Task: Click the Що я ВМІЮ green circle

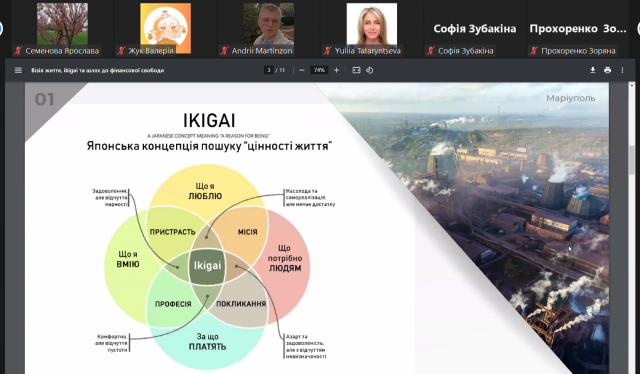Action: point(128,259)
